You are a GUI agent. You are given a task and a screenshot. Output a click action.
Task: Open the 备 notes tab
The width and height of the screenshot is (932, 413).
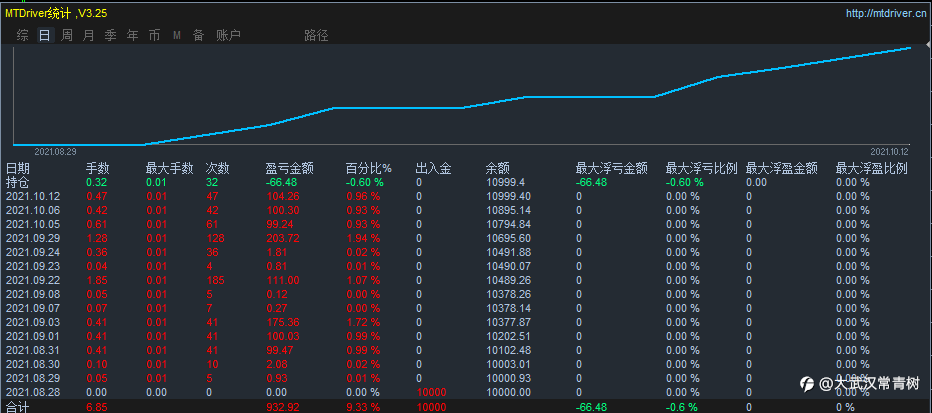point(199,36)
